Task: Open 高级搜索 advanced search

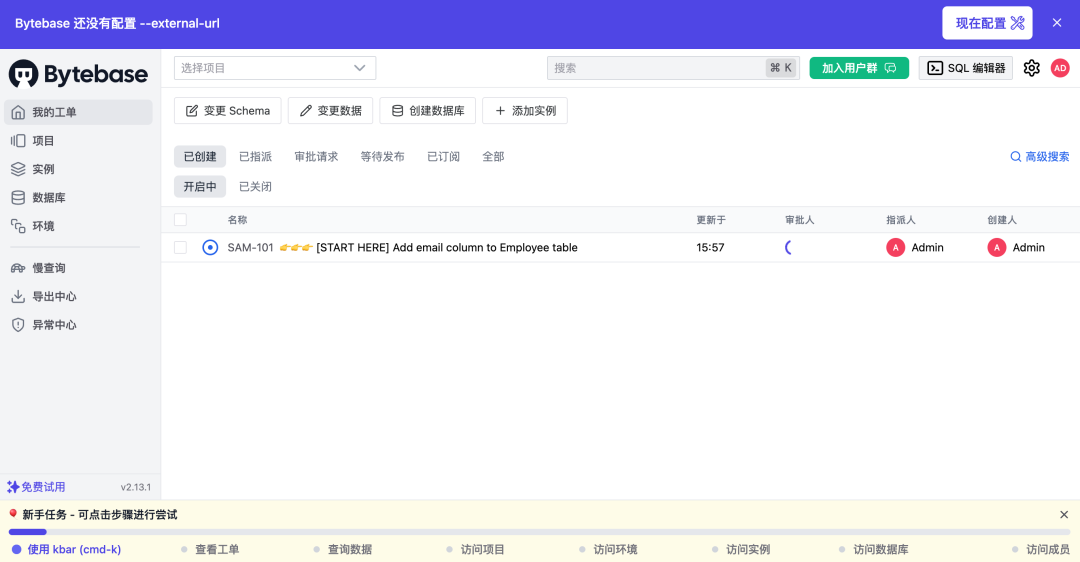Action: 1039,156
